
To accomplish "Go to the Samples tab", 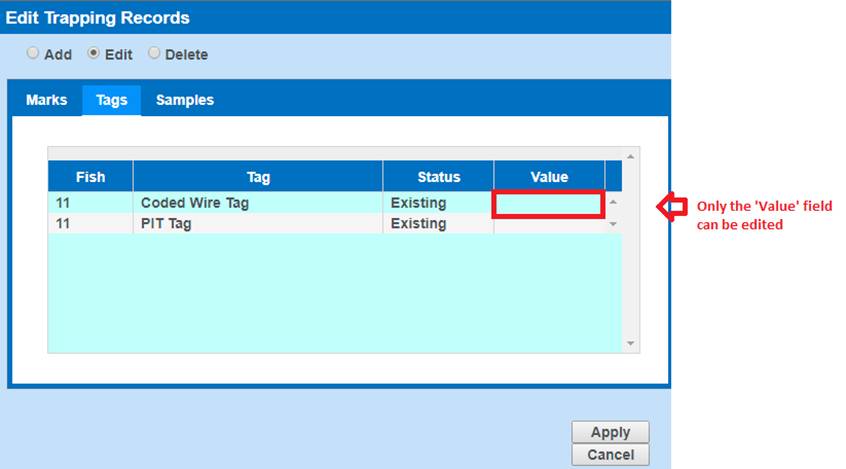I will pyautogui.click(x=184, y=100).
